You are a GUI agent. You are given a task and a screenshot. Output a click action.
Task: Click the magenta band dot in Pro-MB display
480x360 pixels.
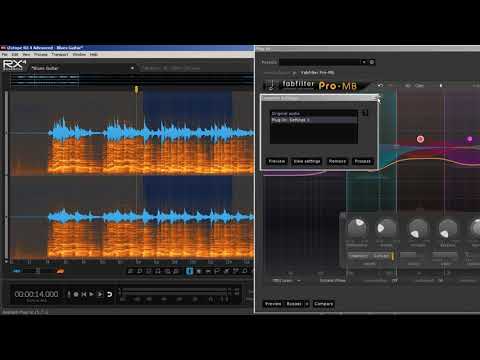click(x=470, y=139)
